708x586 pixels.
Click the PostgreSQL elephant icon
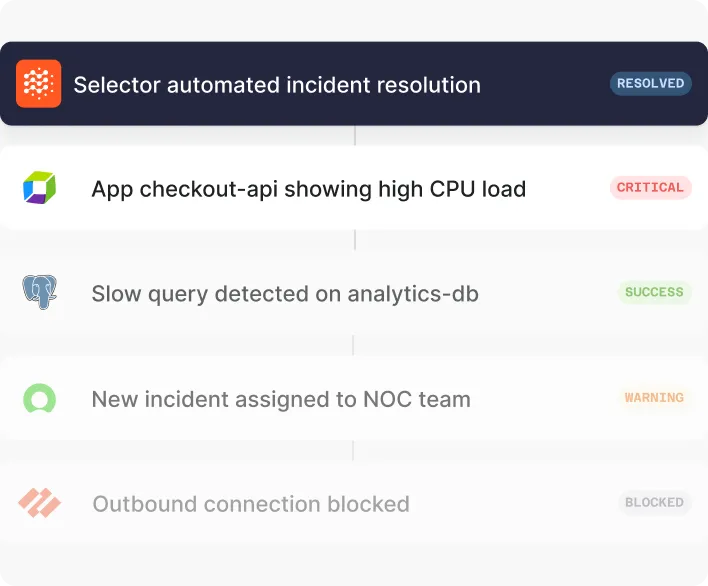click(x=39, y=292)
